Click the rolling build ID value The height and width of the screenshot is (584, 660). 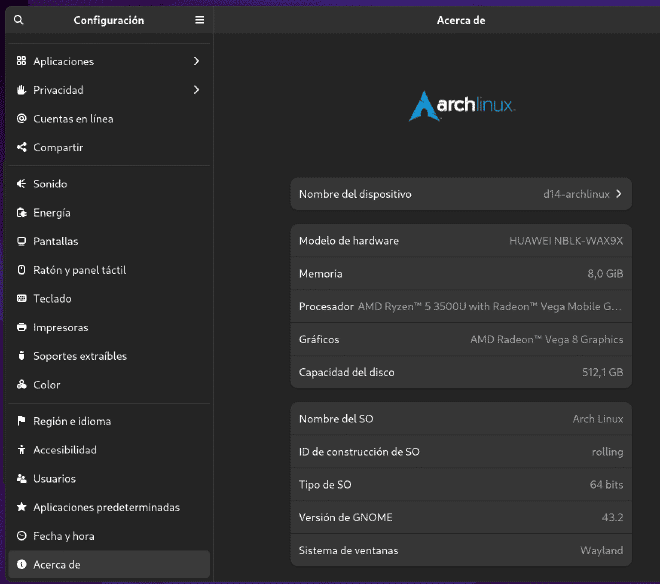coord(607,452)
